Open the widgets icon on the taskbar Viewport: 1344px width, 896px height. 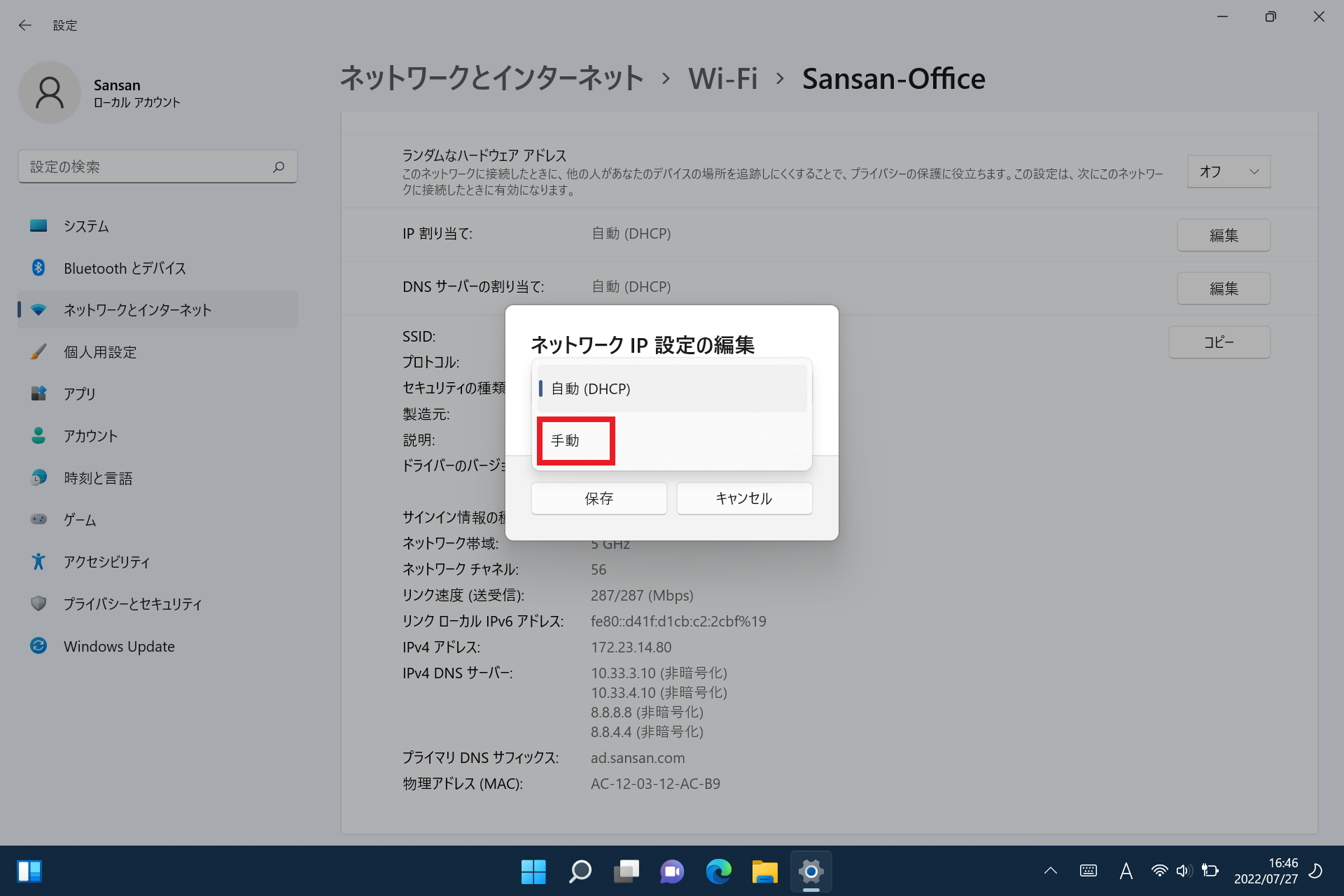pos(29,871)
